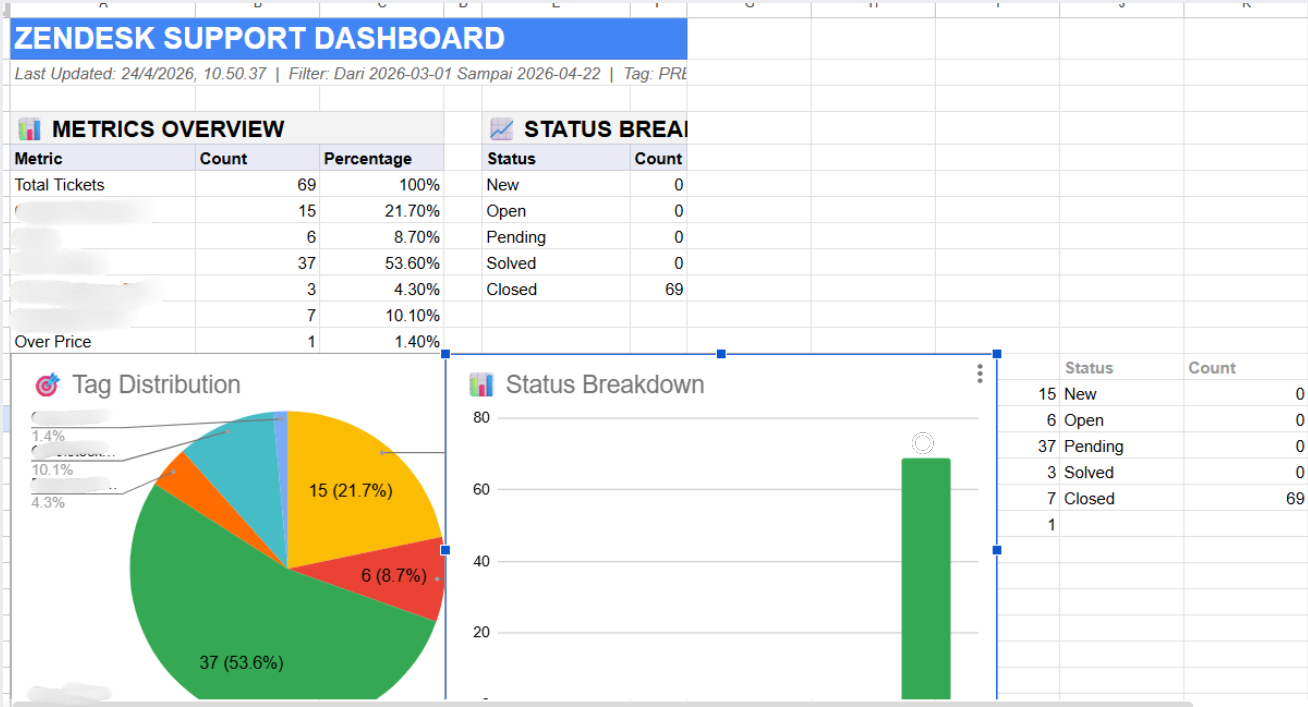Viewport: 1308px width, 707px height.
Task: Click the bar chart emoji beside METRICS OVERVIEW
Action: pos(29,129)
